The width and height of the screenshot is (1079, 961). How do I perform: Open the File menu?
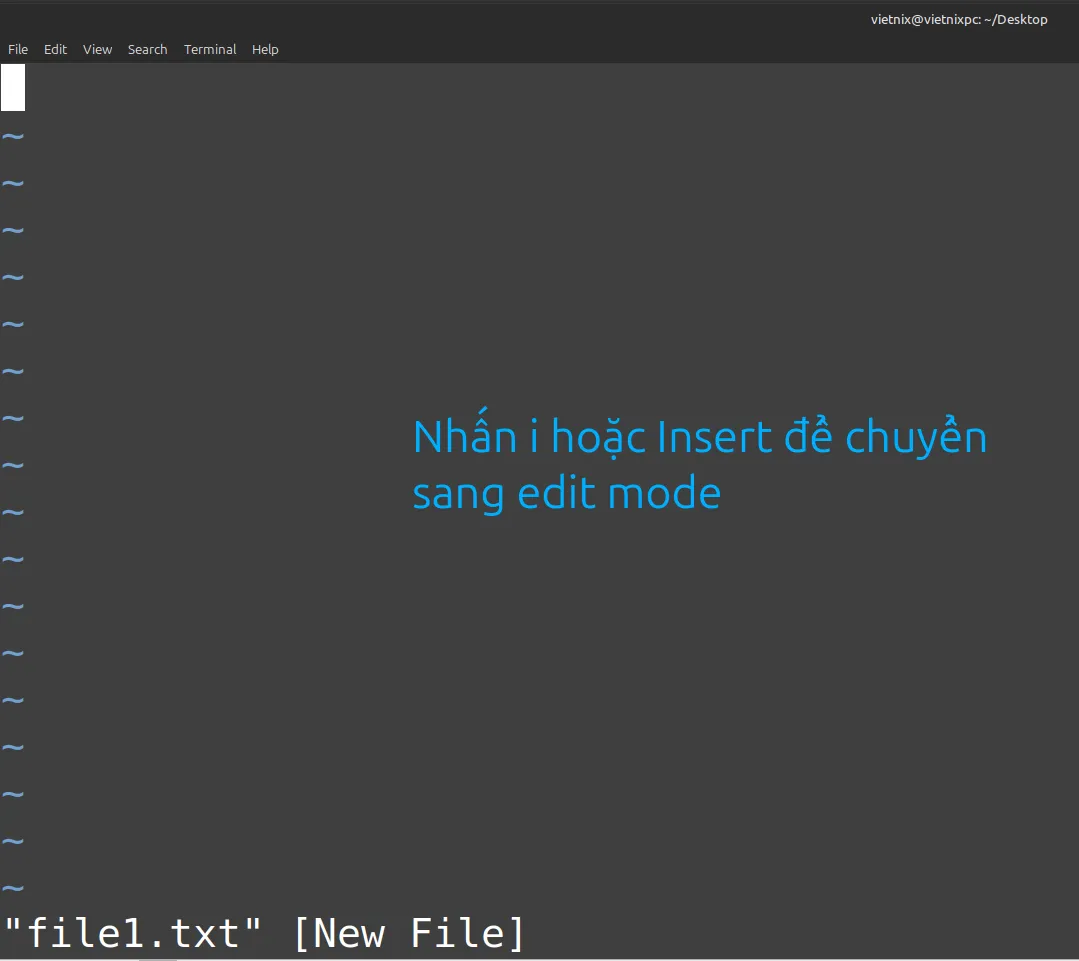tap(18, 49)
